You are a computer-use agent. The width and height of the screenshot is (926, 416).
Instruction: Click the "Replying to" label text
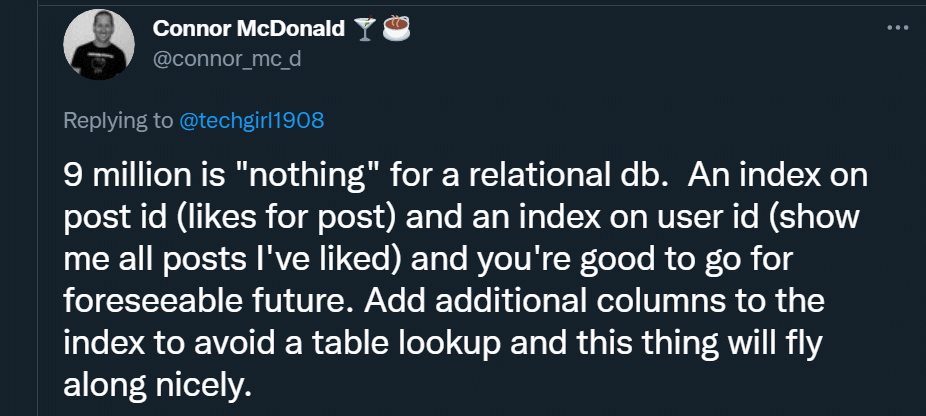118,120
